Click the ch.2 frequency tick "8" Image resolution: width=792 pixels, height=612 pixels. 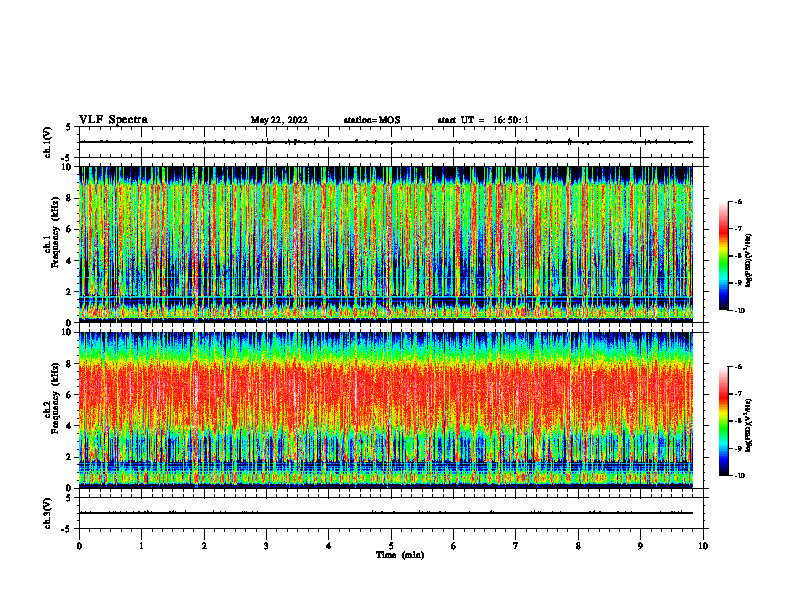pyautogui.click(x=69, y=364)
